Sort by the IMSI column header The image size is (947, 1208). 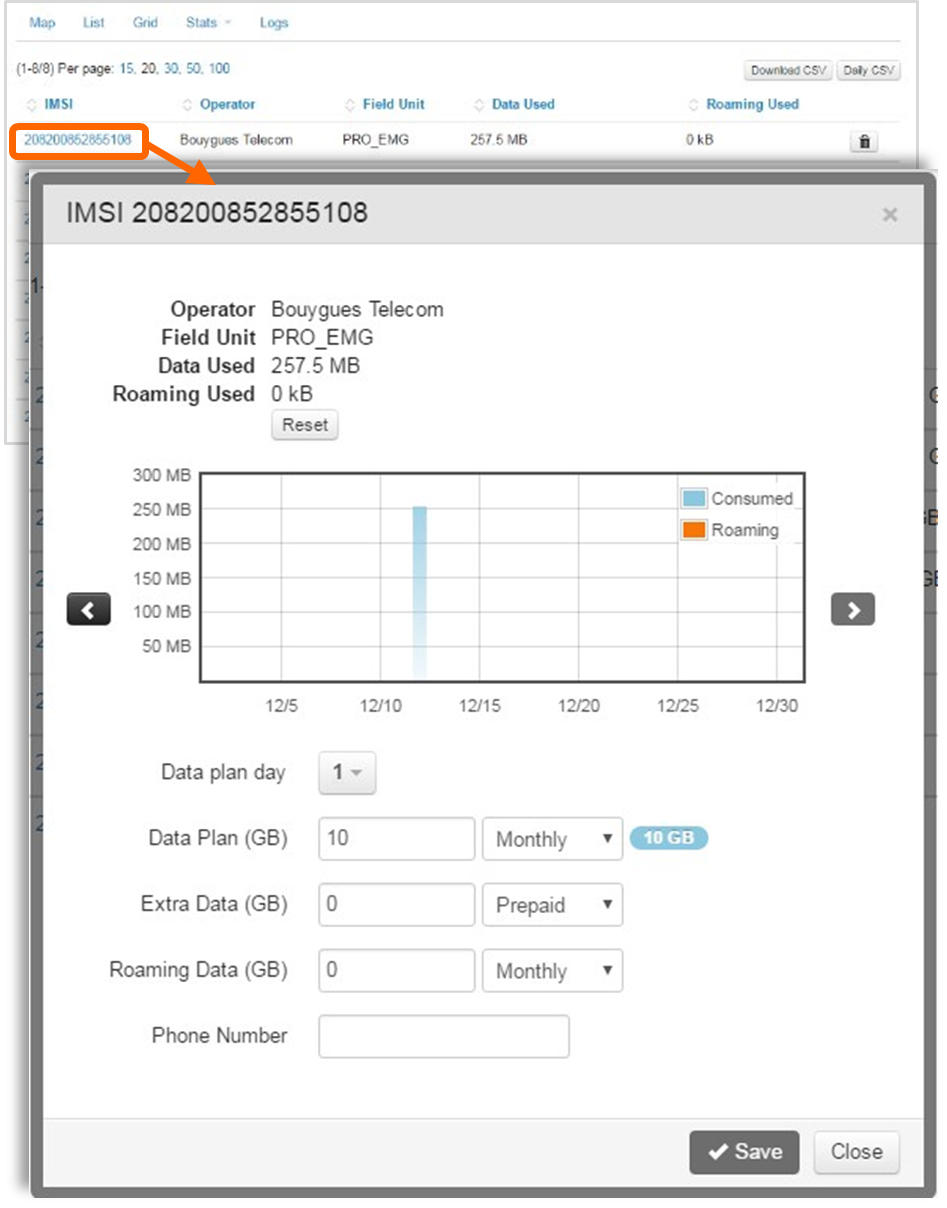[x=58, y=104]
